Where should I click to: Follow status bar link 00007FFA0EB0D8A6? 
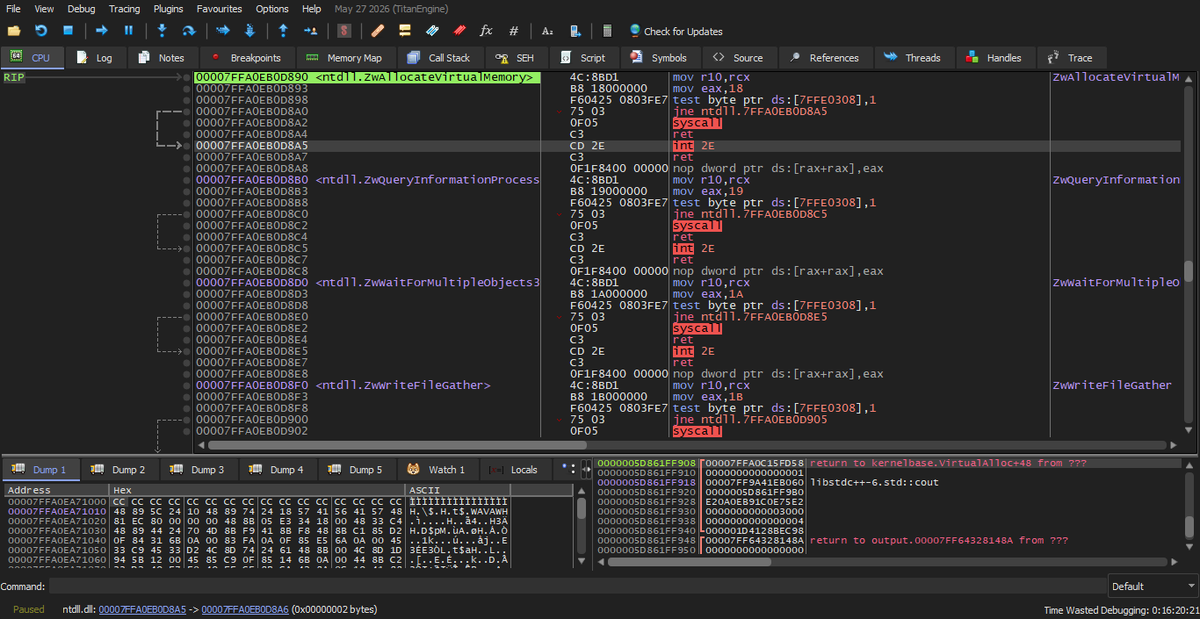coord(245,609)
